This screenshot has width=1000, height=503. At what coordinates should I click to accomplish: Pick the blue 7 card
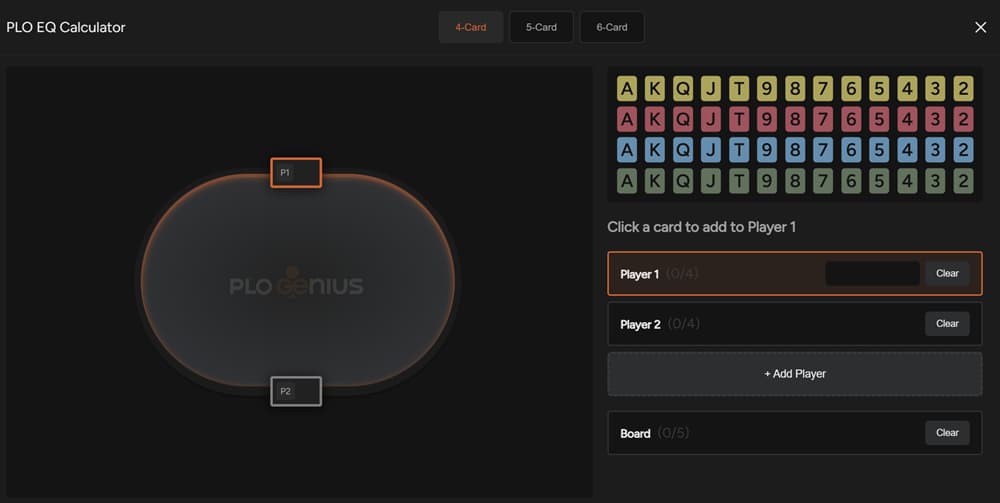click(x=823, y=150)
